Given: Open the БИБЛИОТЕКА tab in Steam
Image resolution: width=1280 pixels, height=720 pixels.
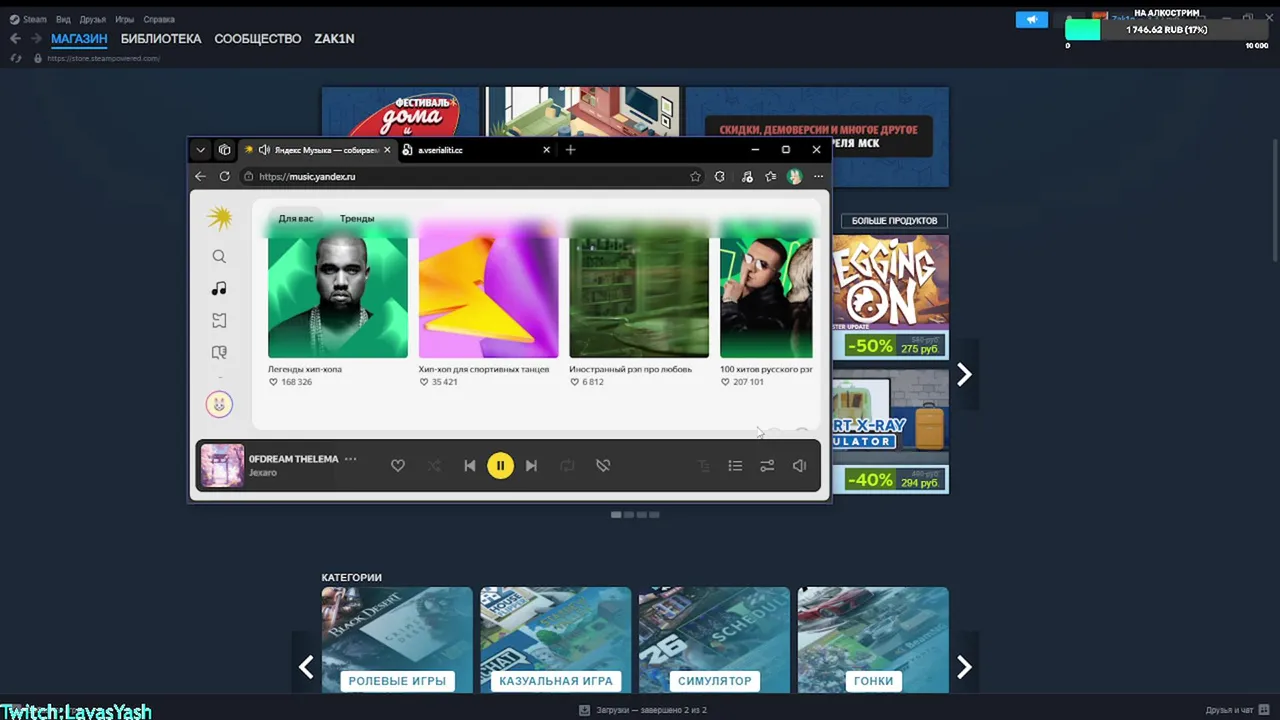Looking at the screenshot, I should (161, 39).
